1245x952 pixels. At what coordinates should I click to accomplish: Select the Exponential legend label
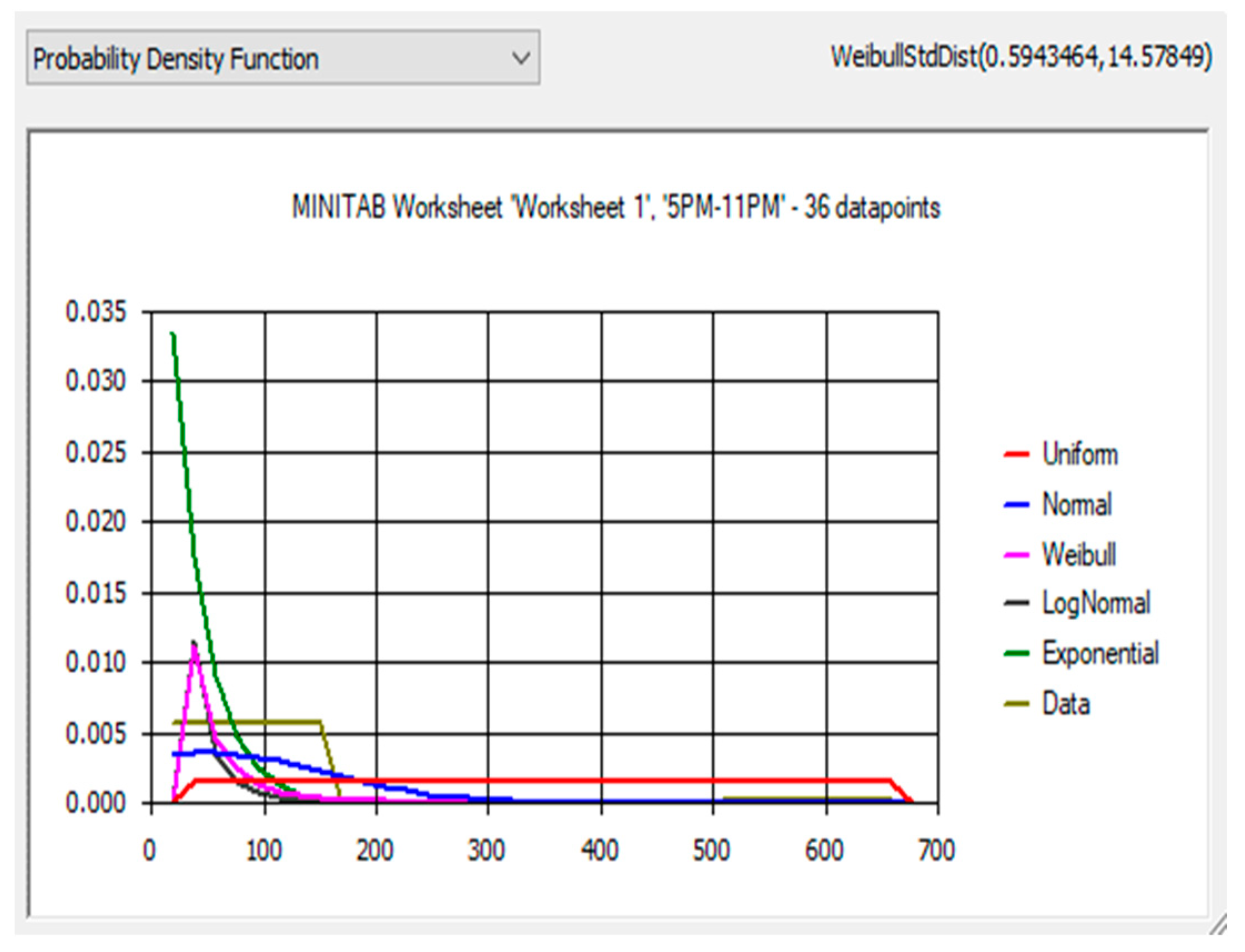tap(1101, 653)
